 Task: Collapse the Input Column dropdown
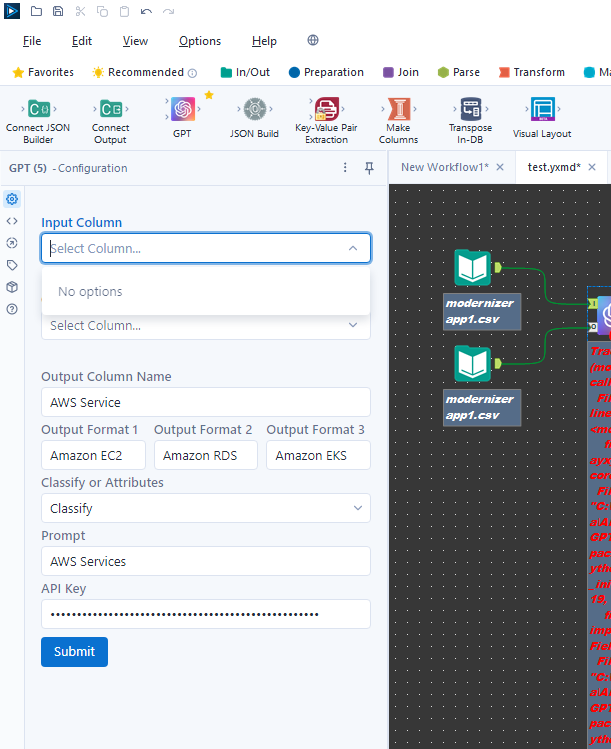(353, 248)
